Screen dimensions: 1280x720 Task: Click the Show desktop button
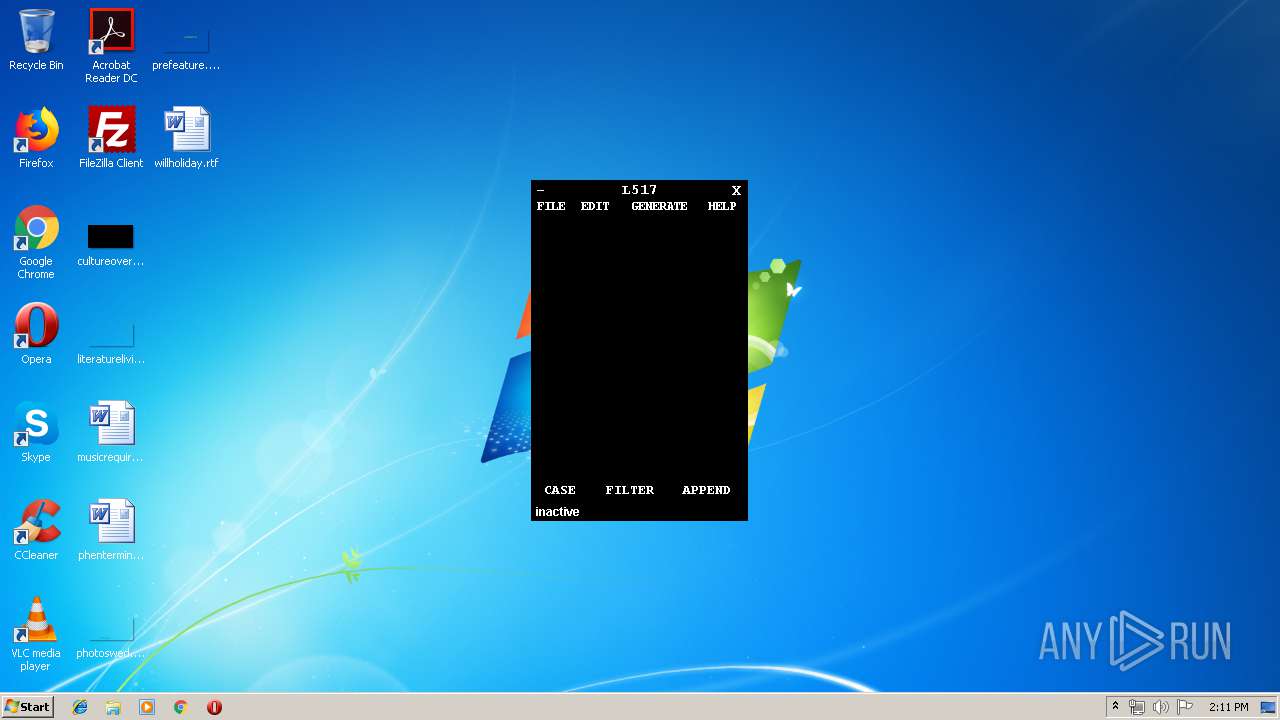point(1269,707)
